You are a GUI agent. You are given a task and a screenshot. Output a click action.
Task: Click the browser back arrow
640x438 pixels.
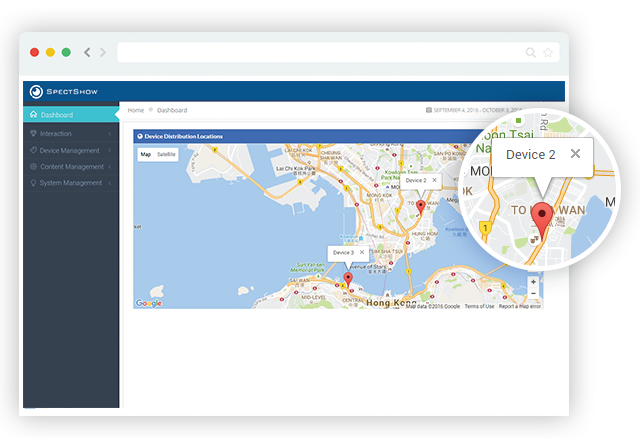(88, 51)
